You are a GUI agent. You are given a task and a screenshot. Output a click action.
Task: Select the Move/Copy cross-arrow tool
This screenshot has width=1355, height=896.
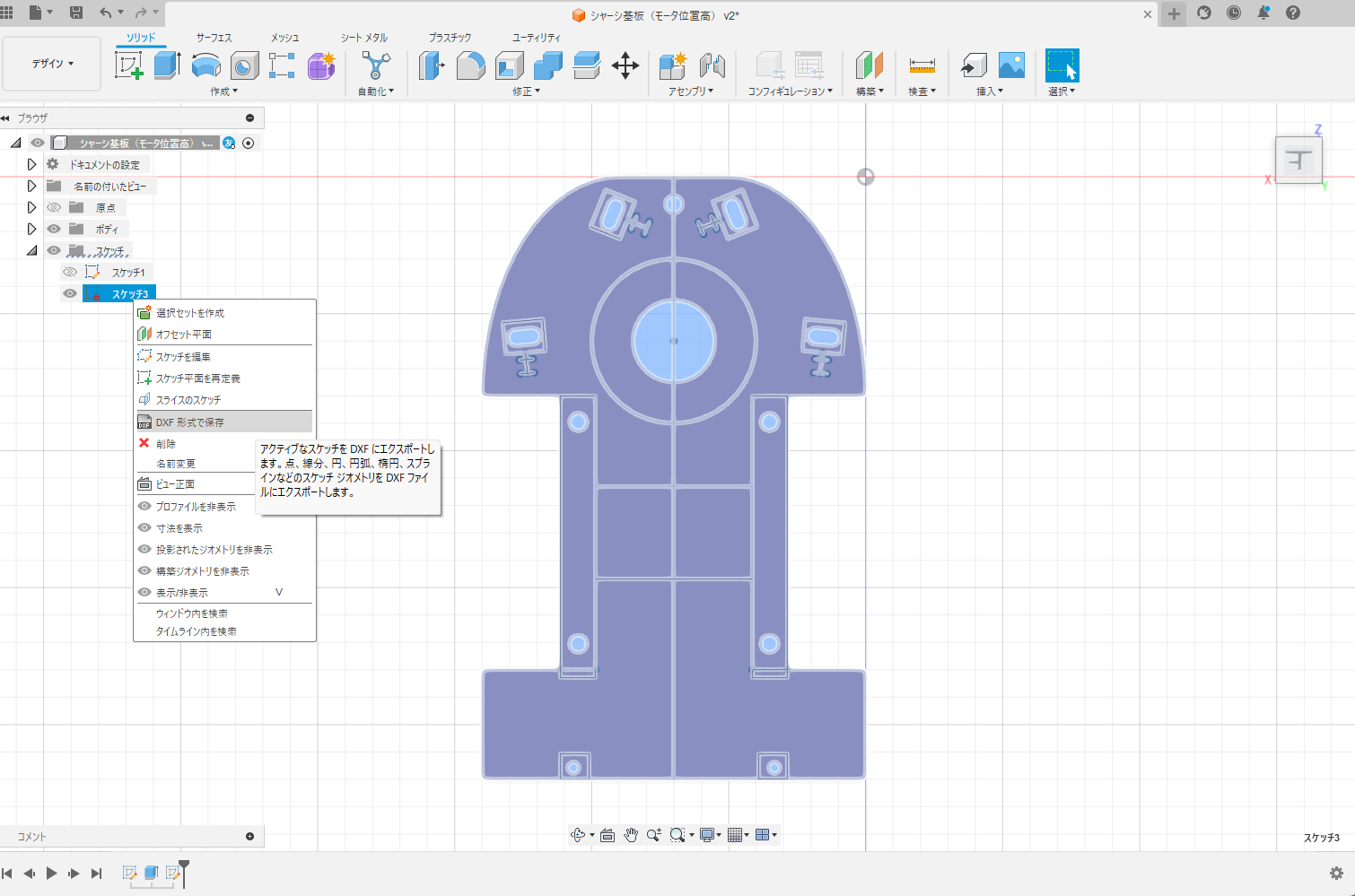tap(625, 65)
